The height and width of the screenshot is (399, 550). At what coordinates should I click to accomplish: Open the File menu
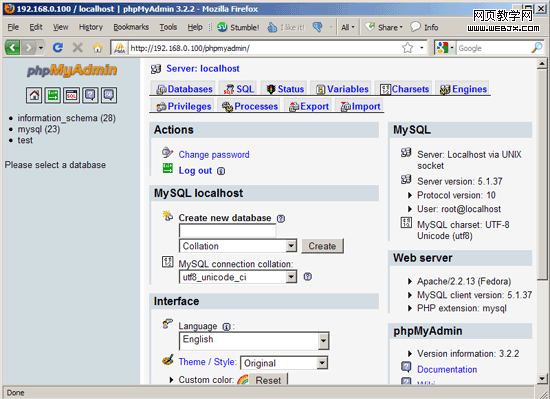[x=13, y=27]
